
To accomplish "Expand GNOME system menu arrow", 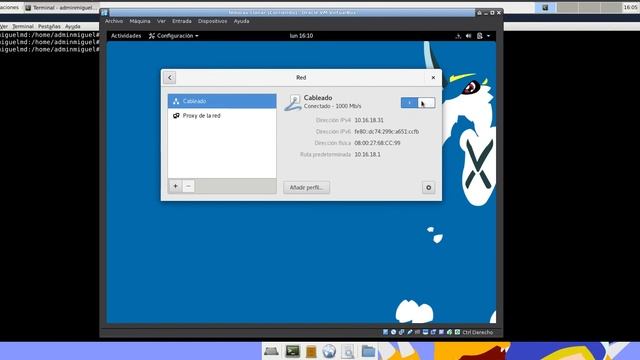I will pos(489,36).
